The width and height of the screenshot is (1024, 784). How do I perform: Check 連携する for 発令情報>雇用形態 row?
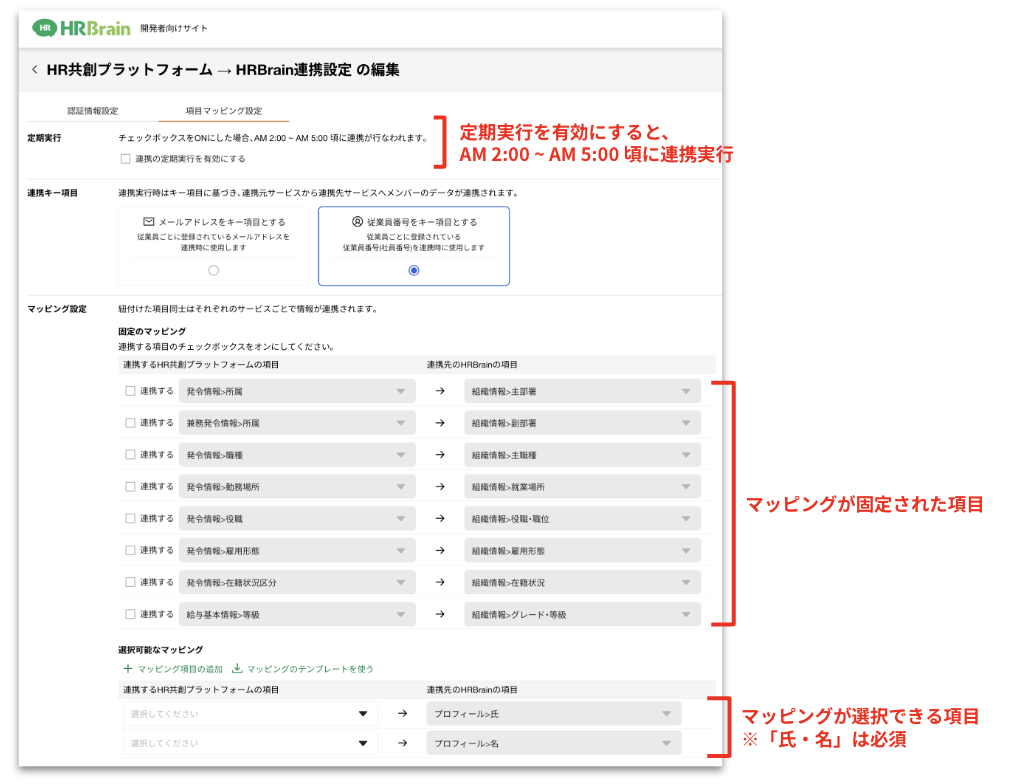click(130, 550)
